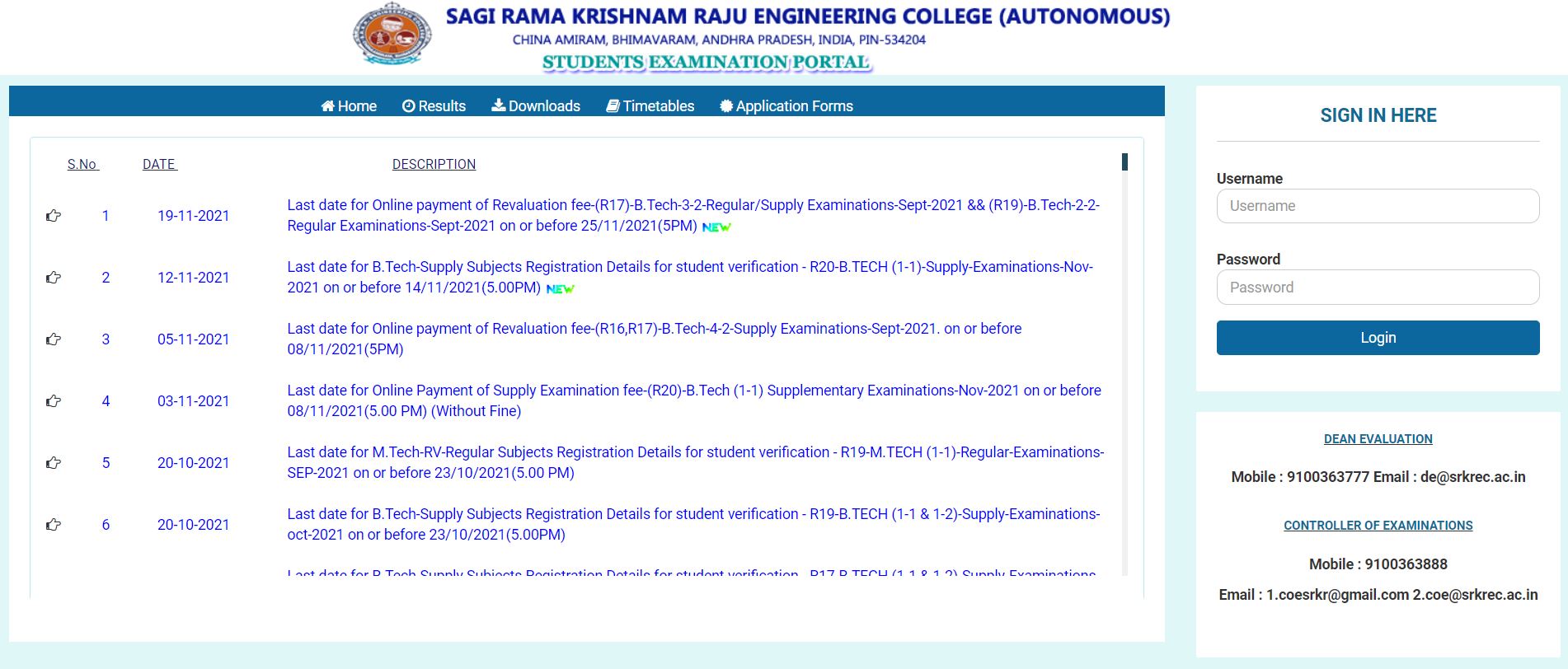Viewport: 1568px width, 669px height.
Task: Click date 19-11-2021 in row 1
Action: [194, 216]
